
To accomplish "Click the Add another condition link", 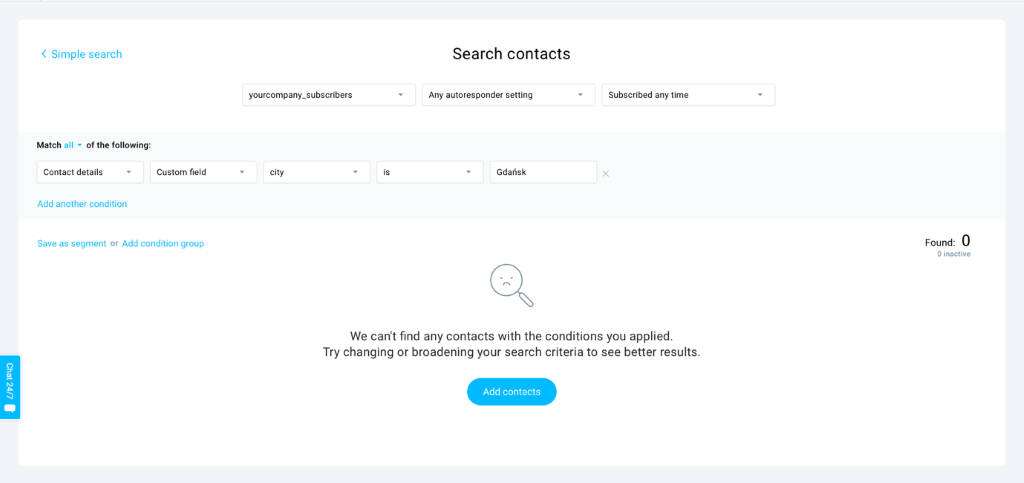I will (82, 204).
